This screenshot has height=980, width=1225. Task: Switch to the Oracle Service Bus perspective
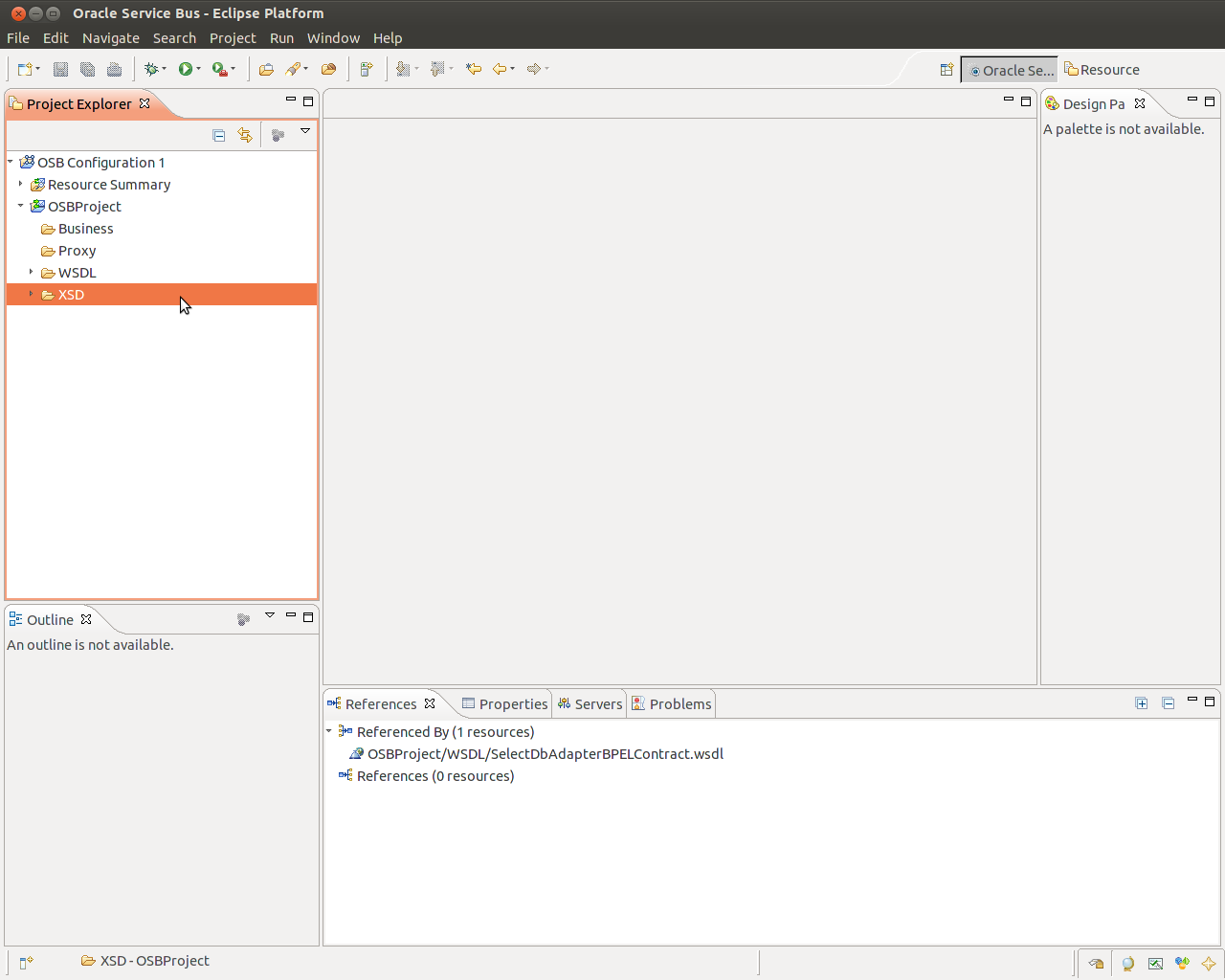point(1010,70)
